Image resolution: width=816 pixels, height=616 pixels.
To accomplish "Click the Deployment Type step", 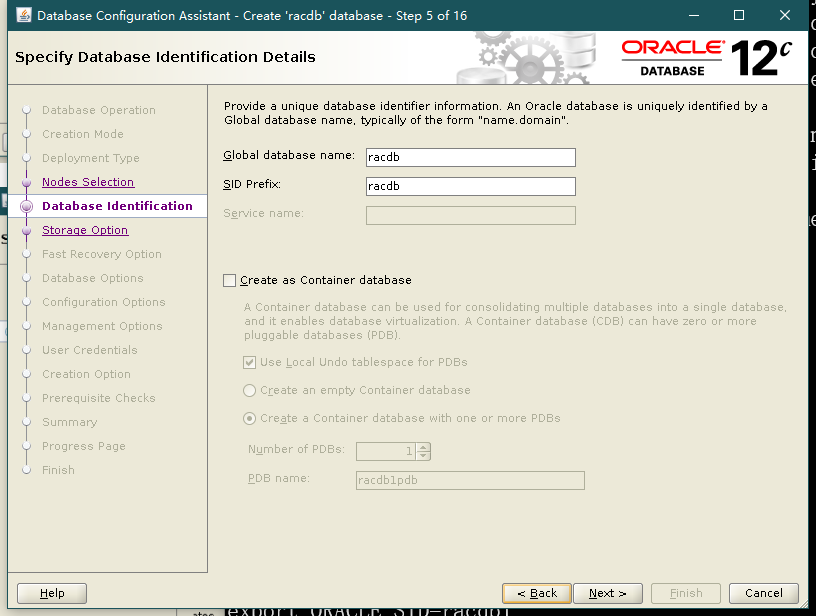I will pyautogui.click(x=91, y=158).
